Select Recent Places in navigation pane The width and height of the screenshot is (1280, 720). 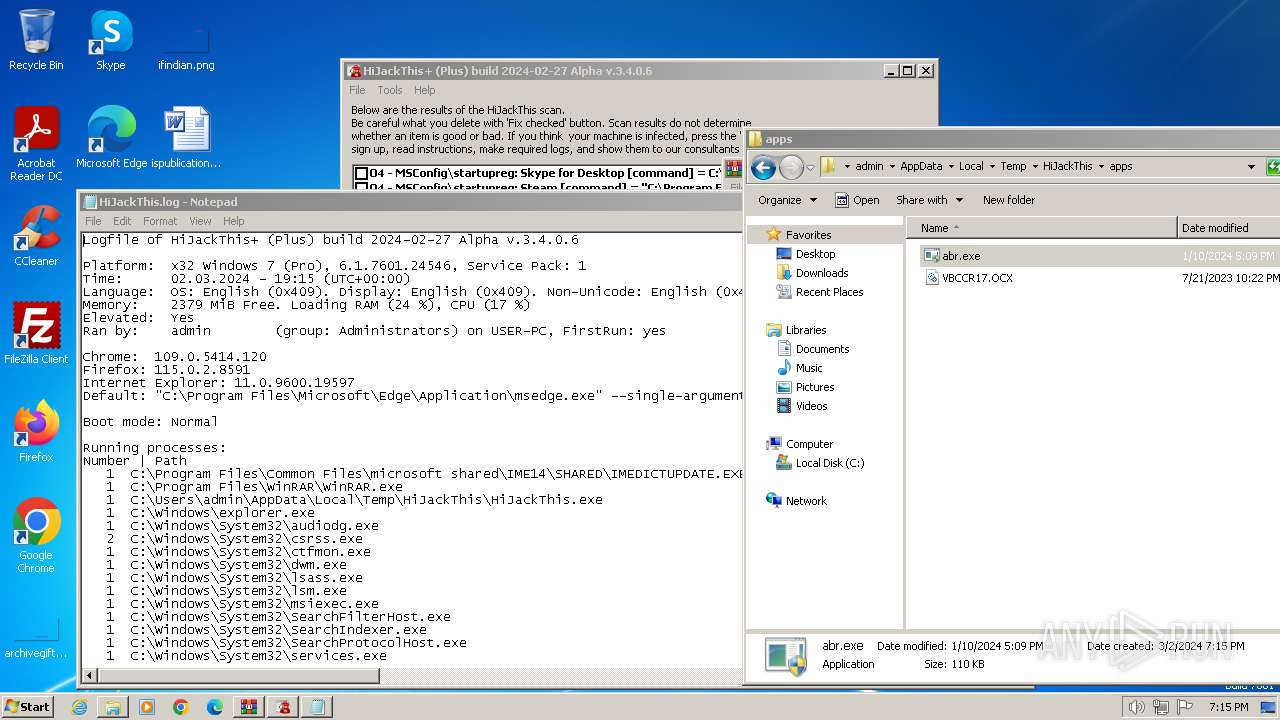(x=829, y=292)
